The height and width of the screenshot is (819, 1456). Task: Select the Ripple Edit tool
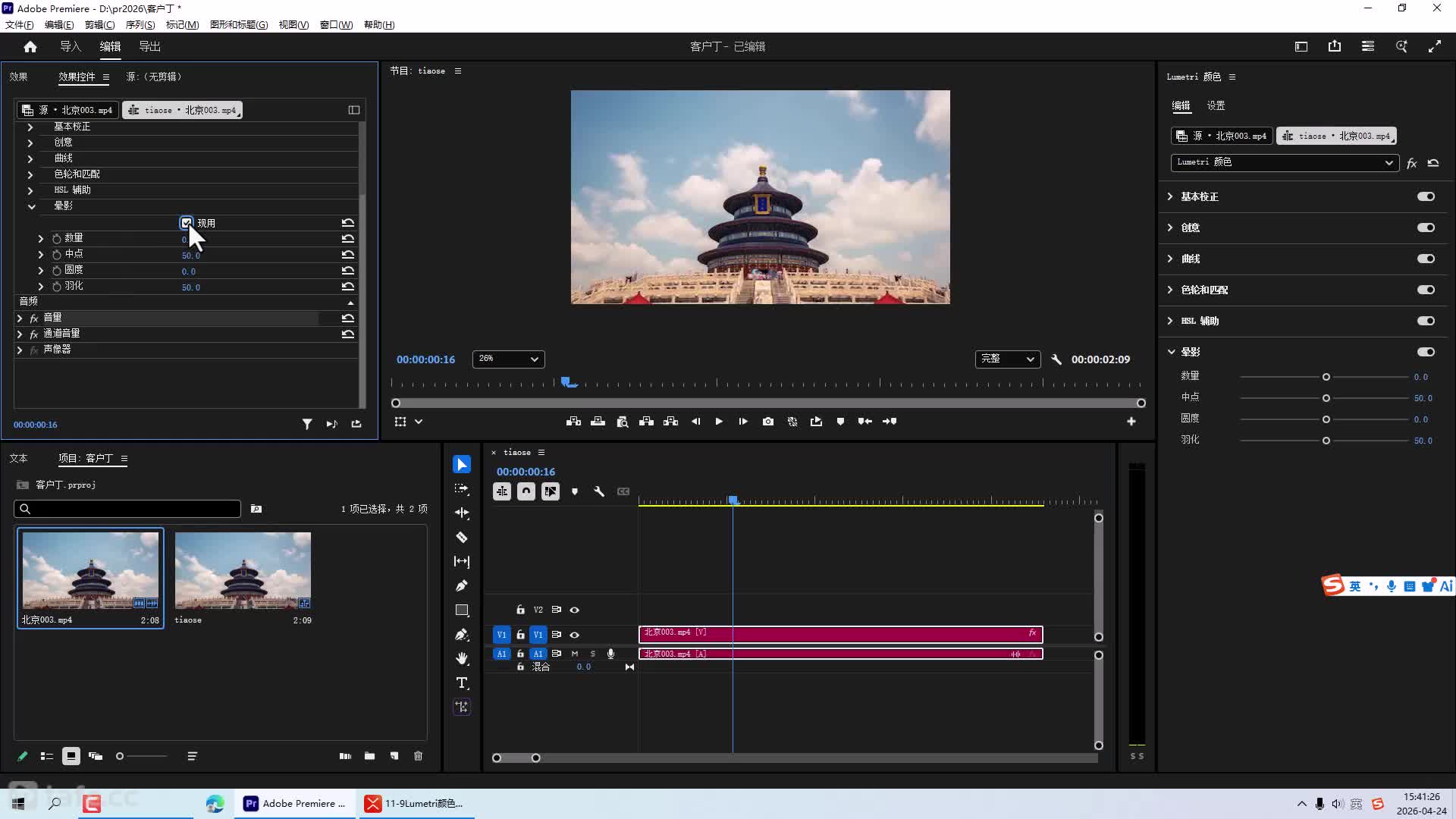[x=462, y=513]
